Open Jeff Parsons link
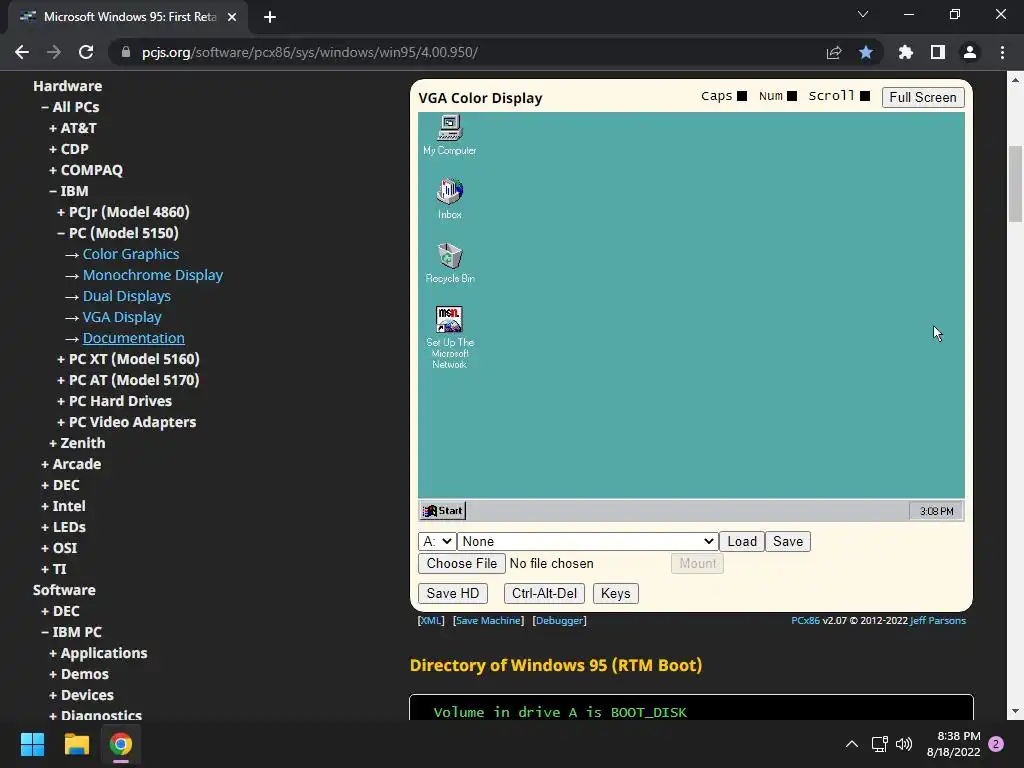This screenshot has height=768, width=1024. 938,620
